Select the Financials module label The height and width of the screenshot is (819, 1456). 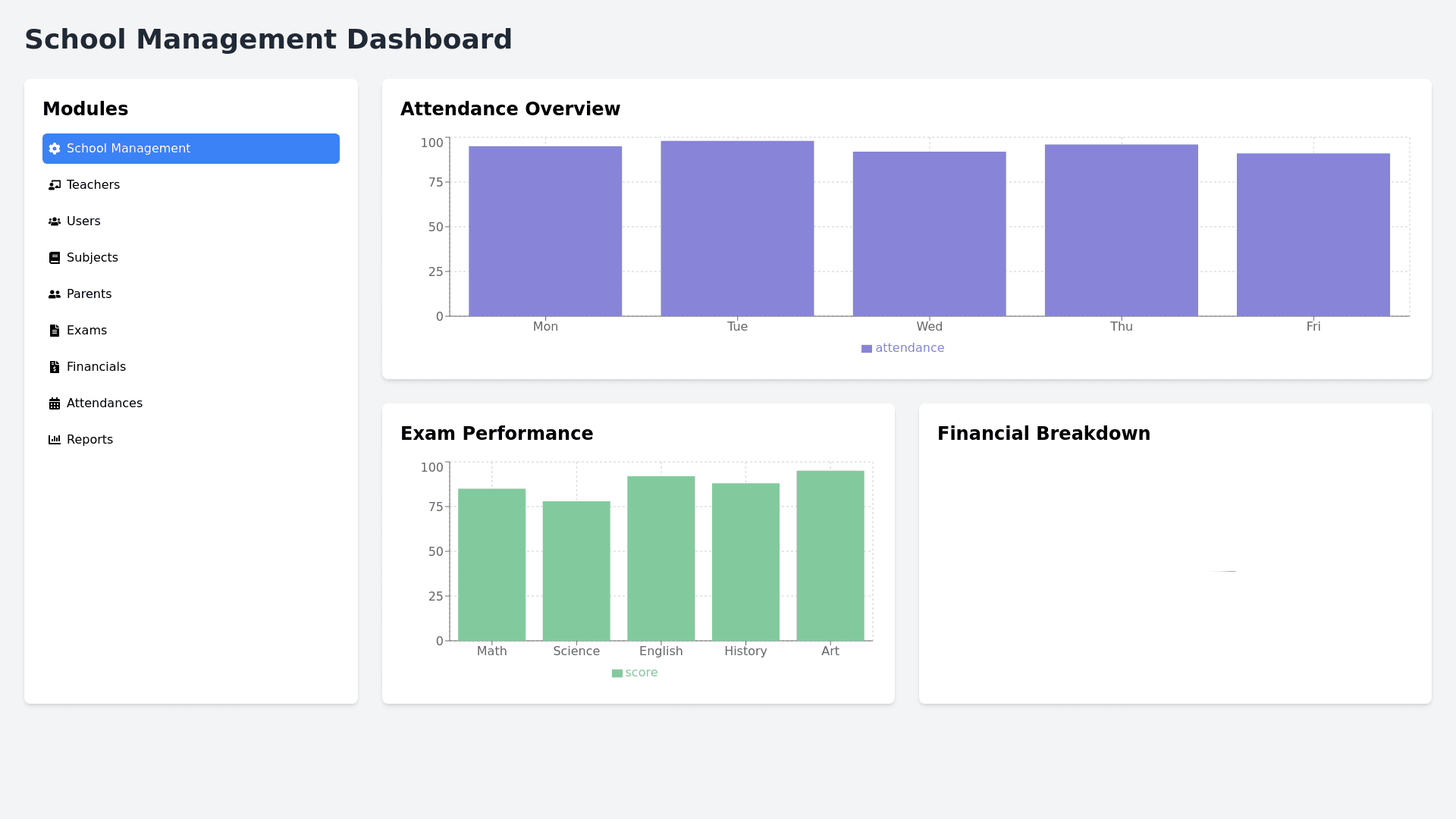[x=96, y=367]
